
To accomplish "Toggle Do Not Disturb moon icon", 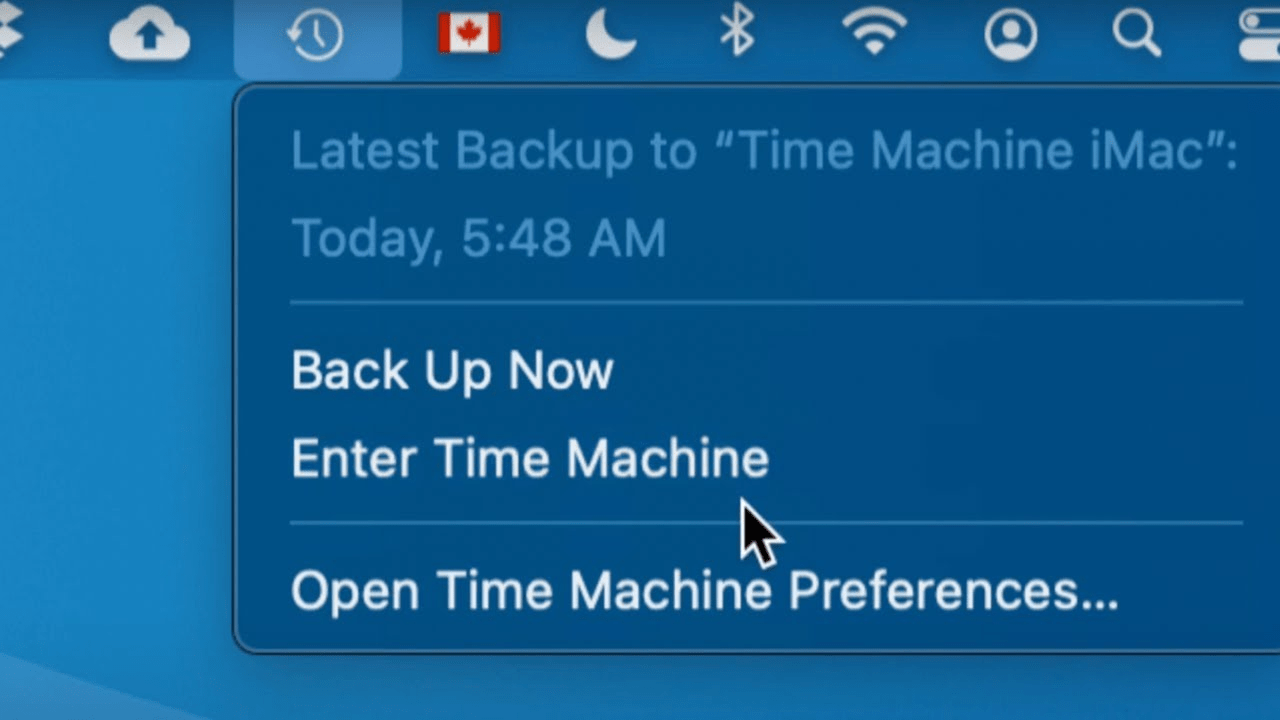I will click(x=610, y=35).
